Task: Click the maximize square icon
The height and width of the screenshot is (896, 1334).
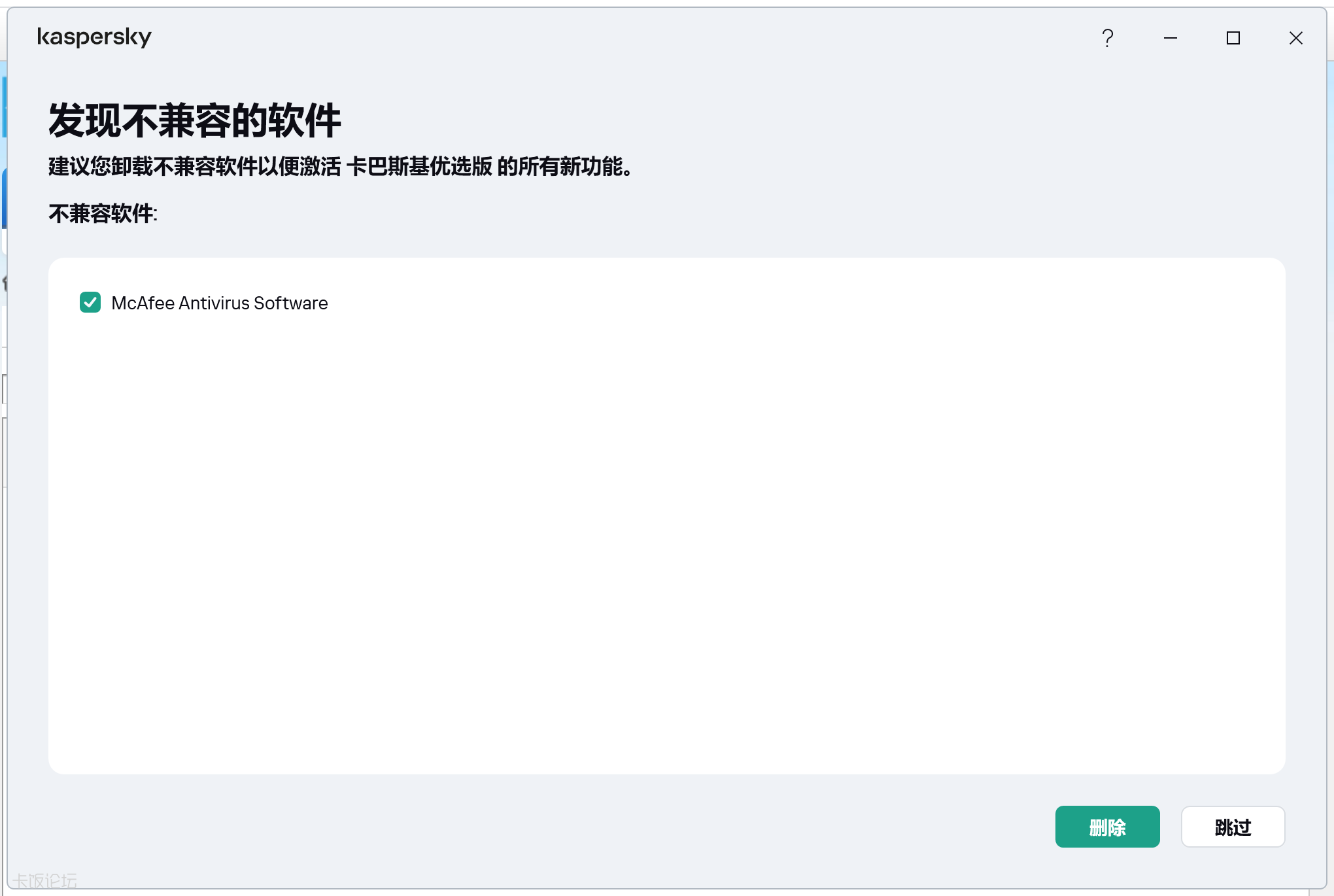Action: (1233, 38)
